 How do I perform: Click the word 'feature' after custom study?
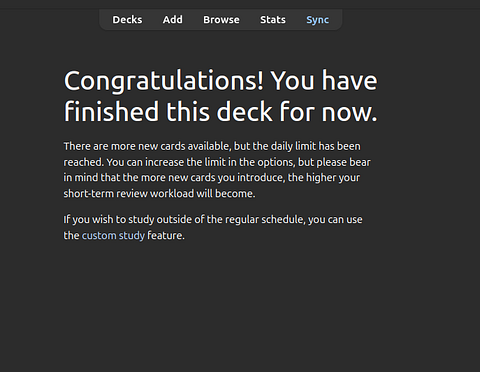(x=165, y=236)
